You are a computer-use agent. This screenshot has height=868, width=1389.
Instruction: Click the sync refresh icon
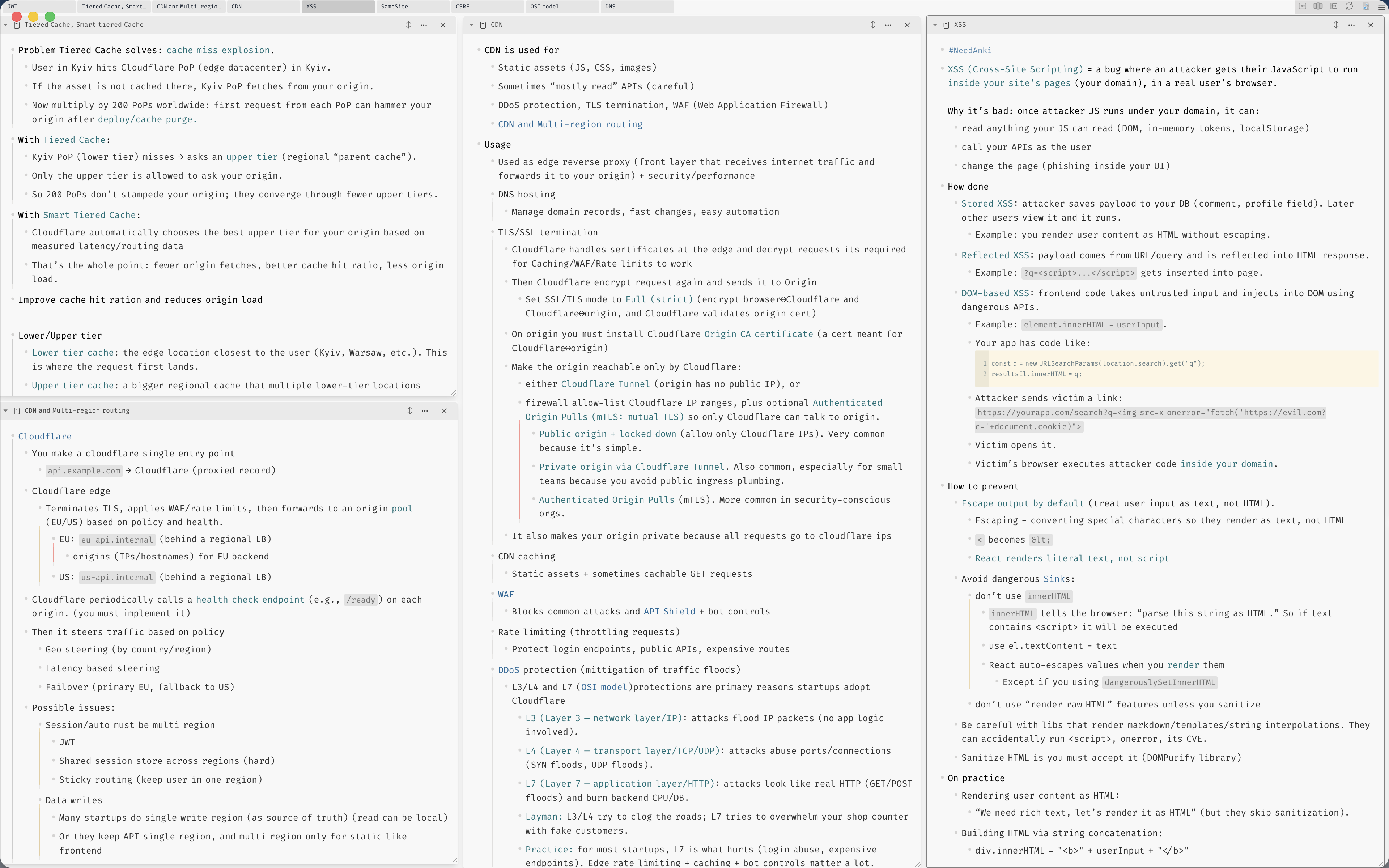click(x=1350, y=6)
